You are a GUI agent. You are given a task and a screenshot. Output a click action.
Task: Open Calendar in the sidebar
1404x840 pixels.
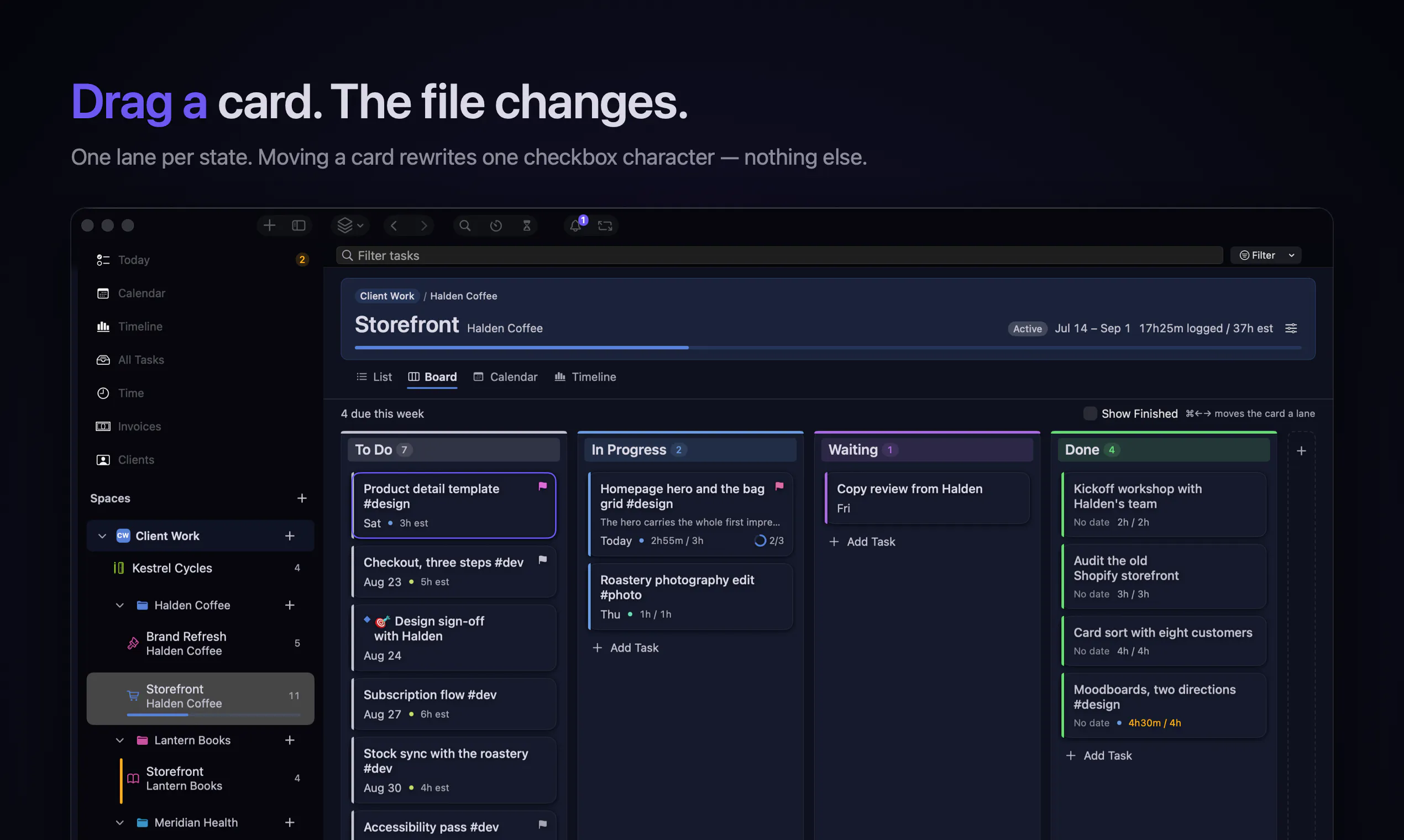[201, 293]
